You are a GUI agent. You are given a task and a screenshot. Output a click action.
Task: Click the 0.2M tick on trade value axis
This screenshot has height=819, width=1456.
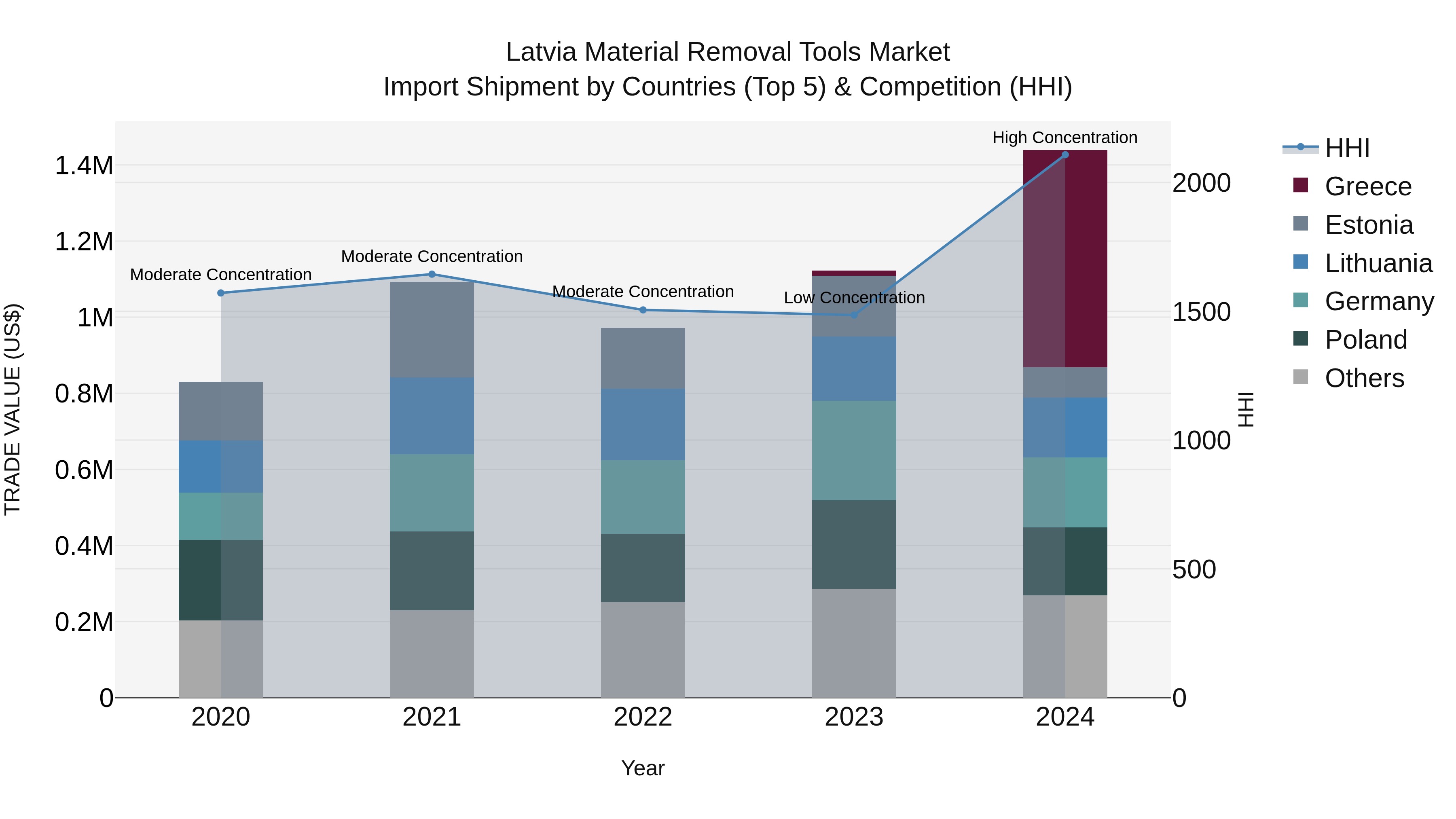(x=84, y=622)
